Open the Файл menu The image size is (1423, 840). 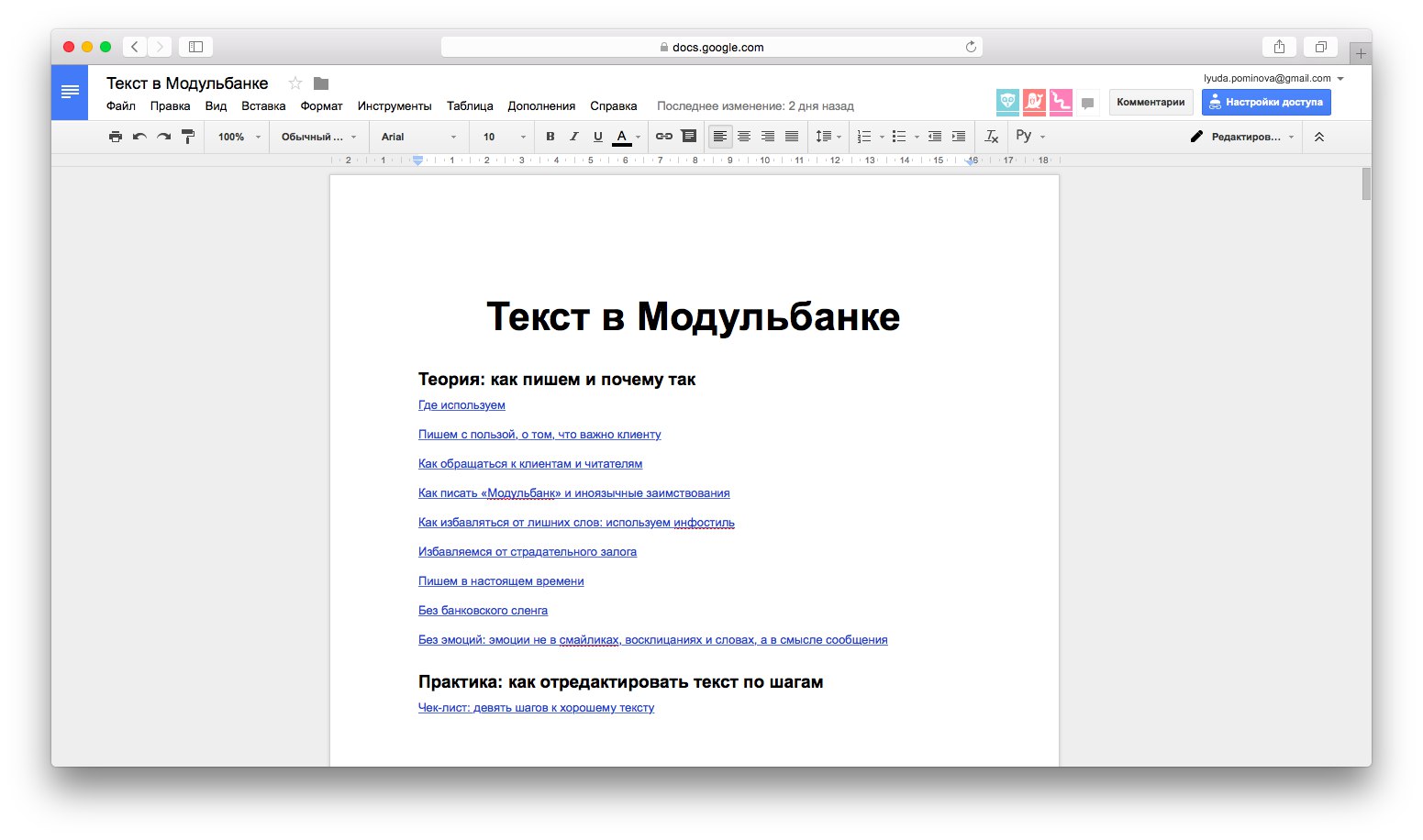click(121, 105)
